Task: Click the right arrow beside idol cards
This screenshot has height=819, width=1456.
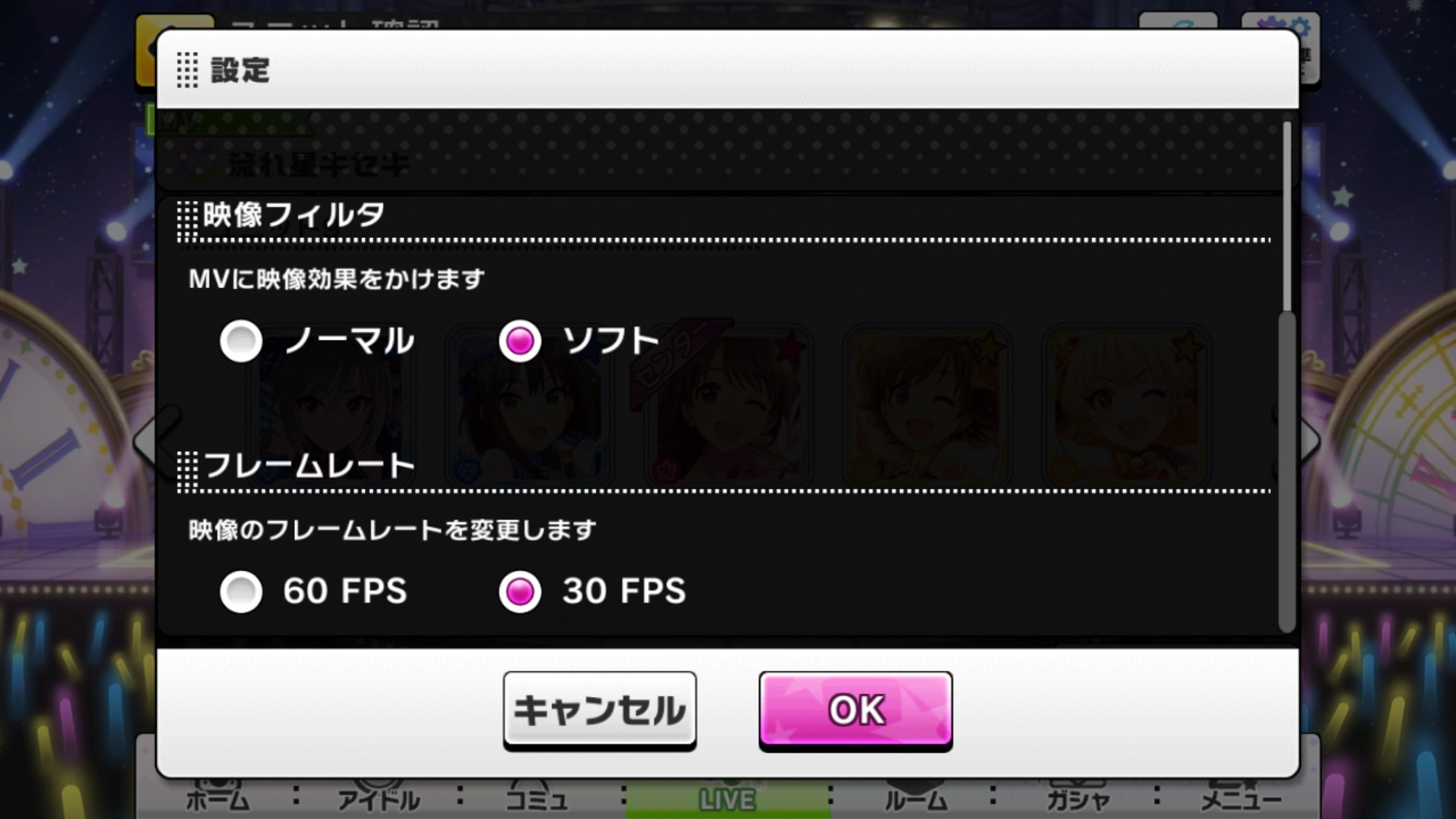Action: pos(1311,440)
